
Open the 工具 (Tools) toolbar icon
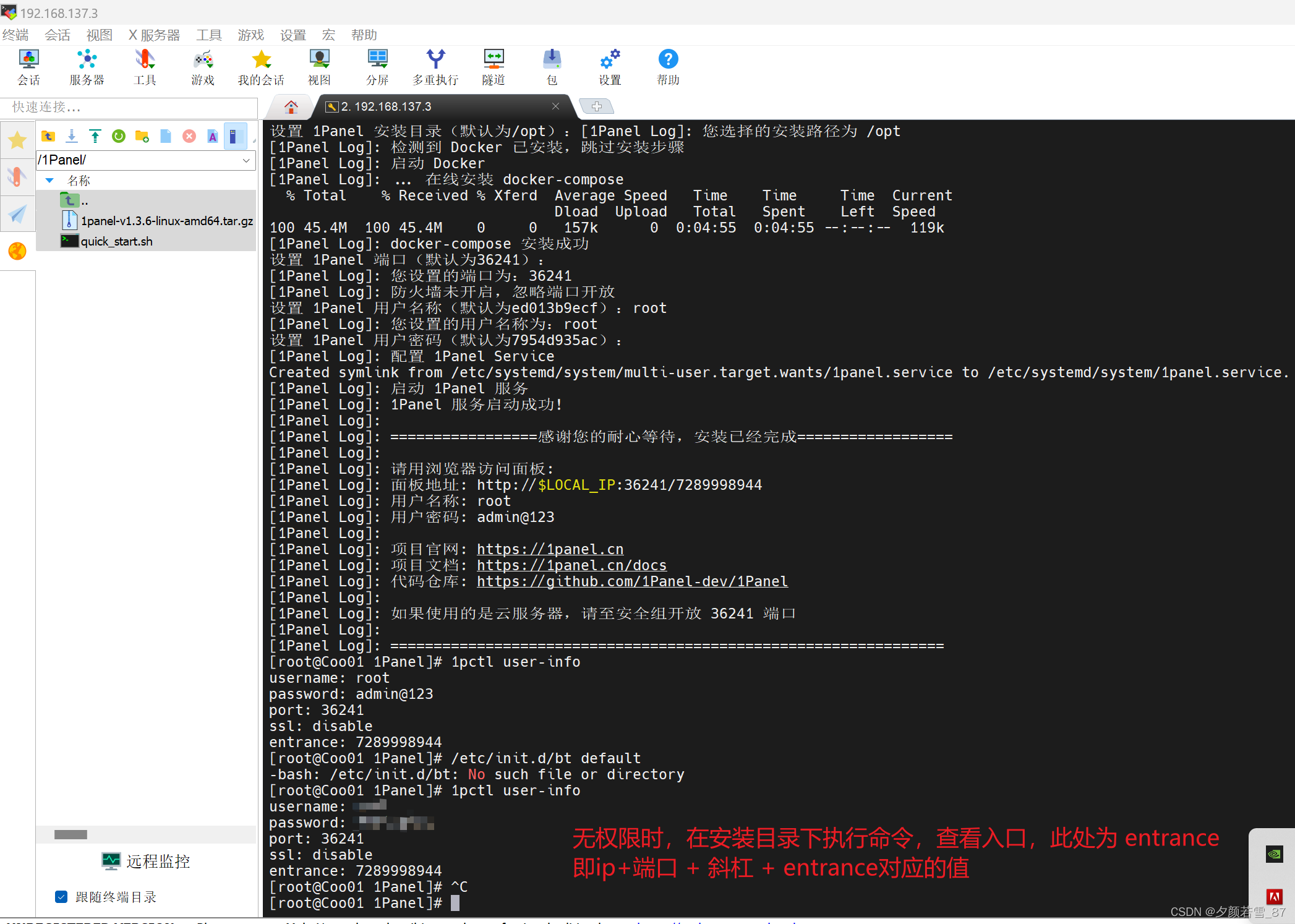tap(145, 67)
